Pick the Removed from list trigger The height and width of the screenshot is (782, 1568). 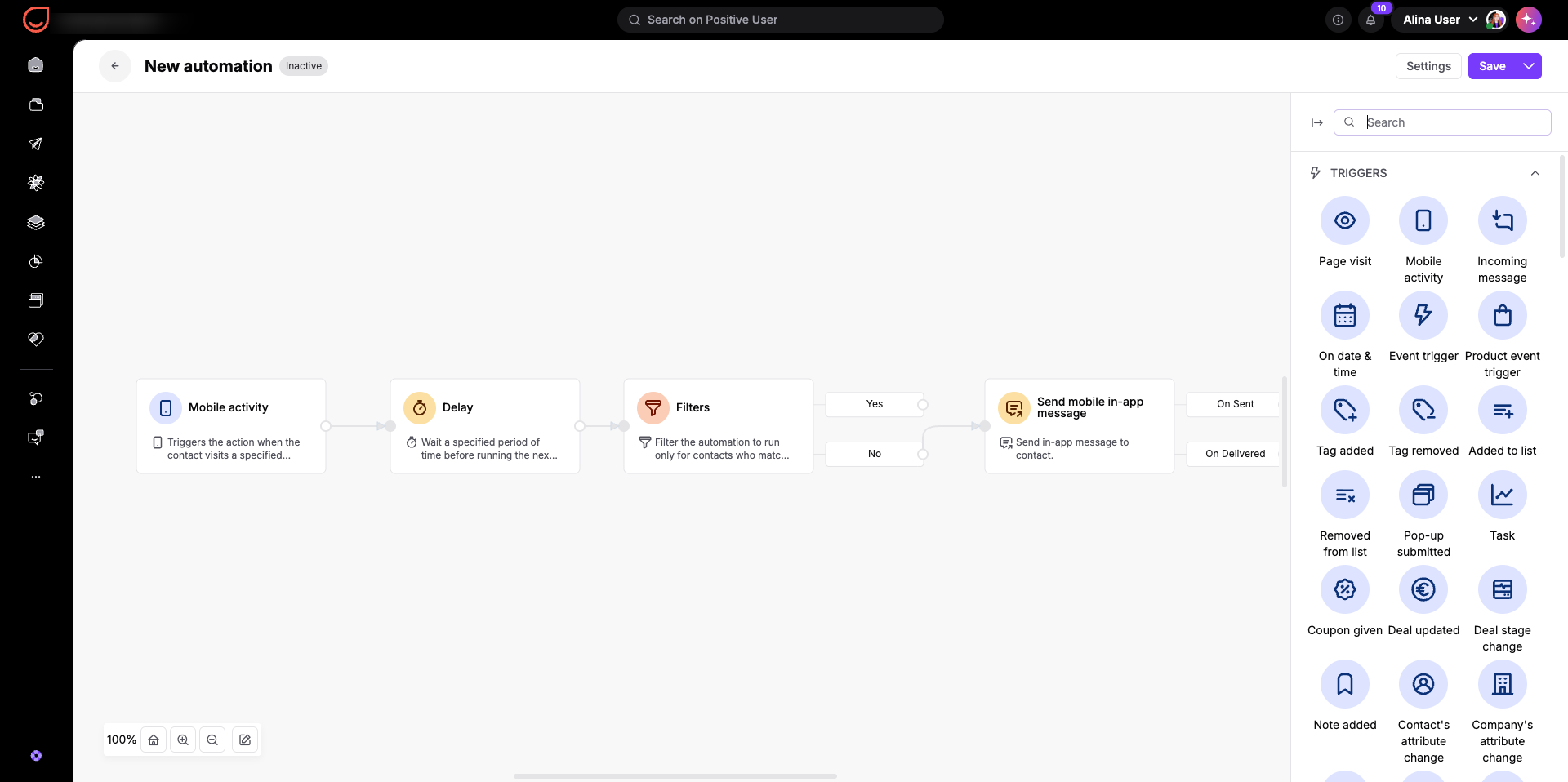[1344, 495]
